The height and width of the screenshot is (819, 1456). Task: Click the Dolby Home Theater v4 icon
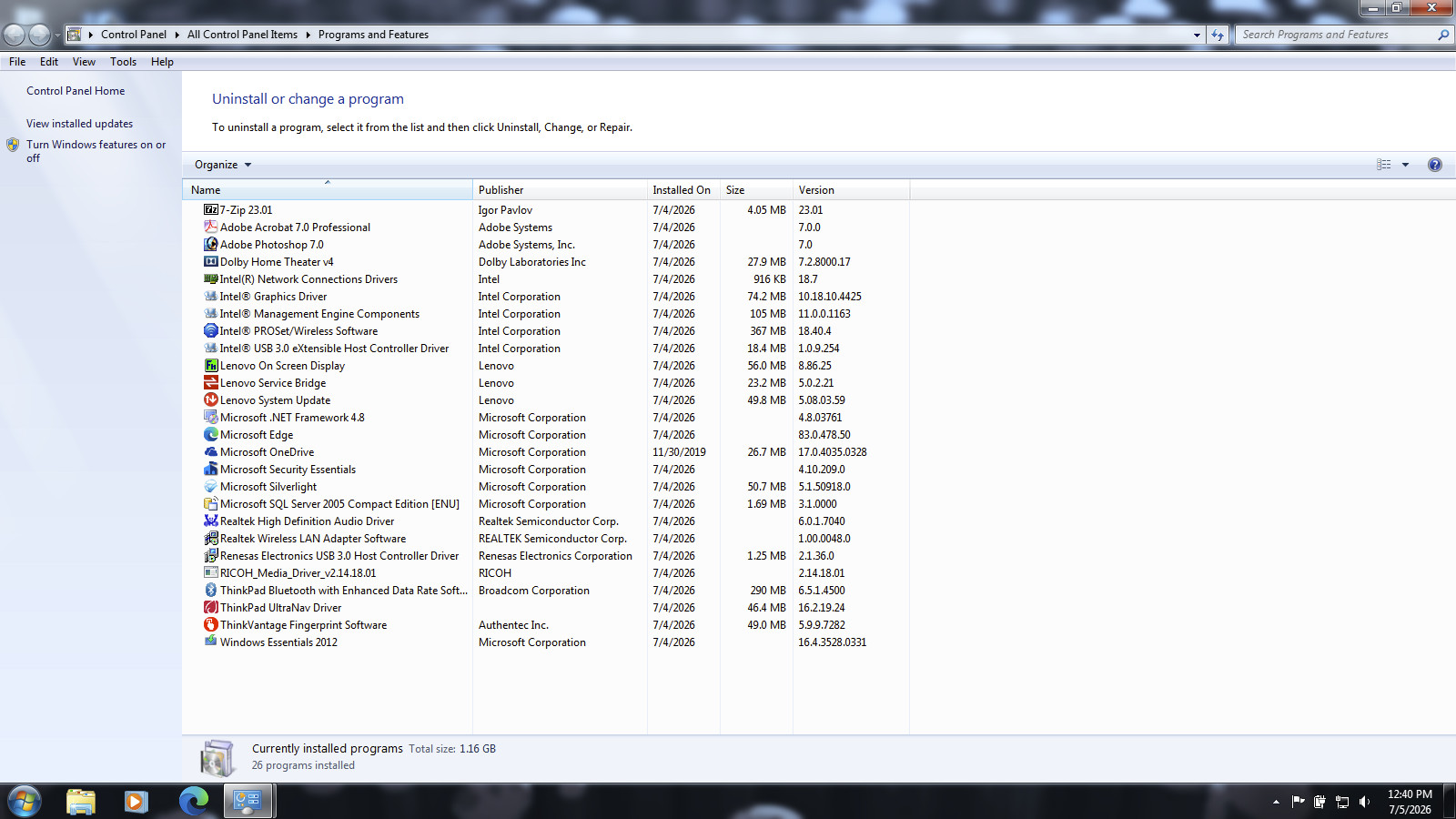coord(211,261)
